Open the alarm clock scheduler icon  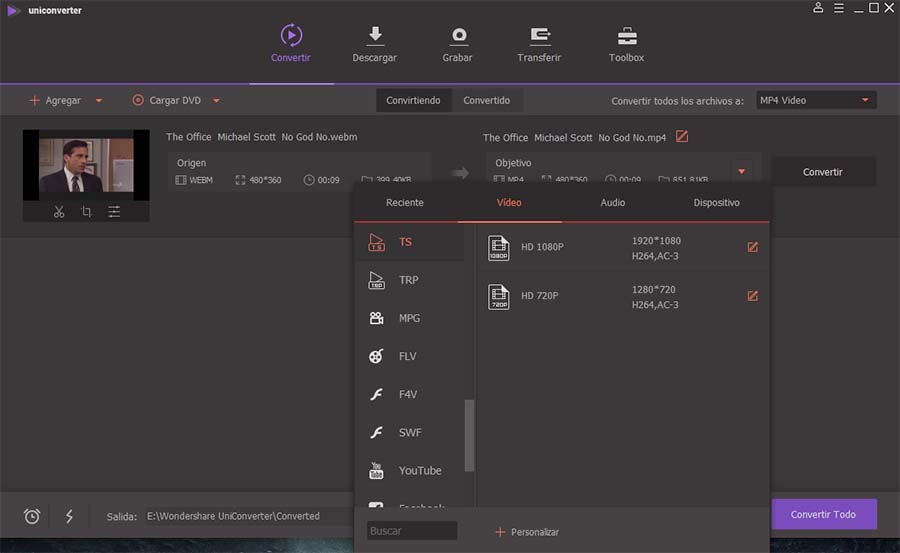tap(32, 516)
